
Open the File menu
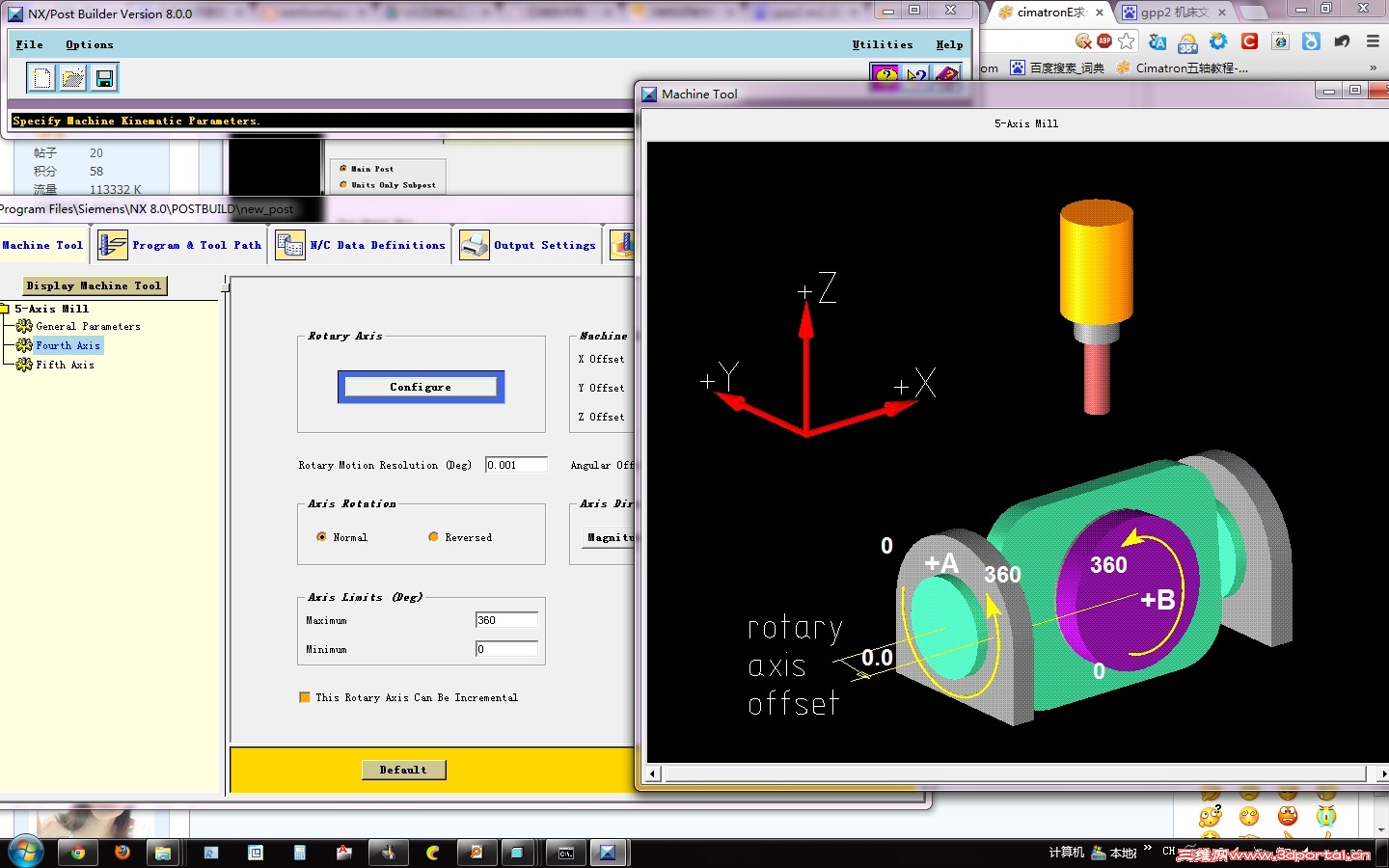pos(30,44)
